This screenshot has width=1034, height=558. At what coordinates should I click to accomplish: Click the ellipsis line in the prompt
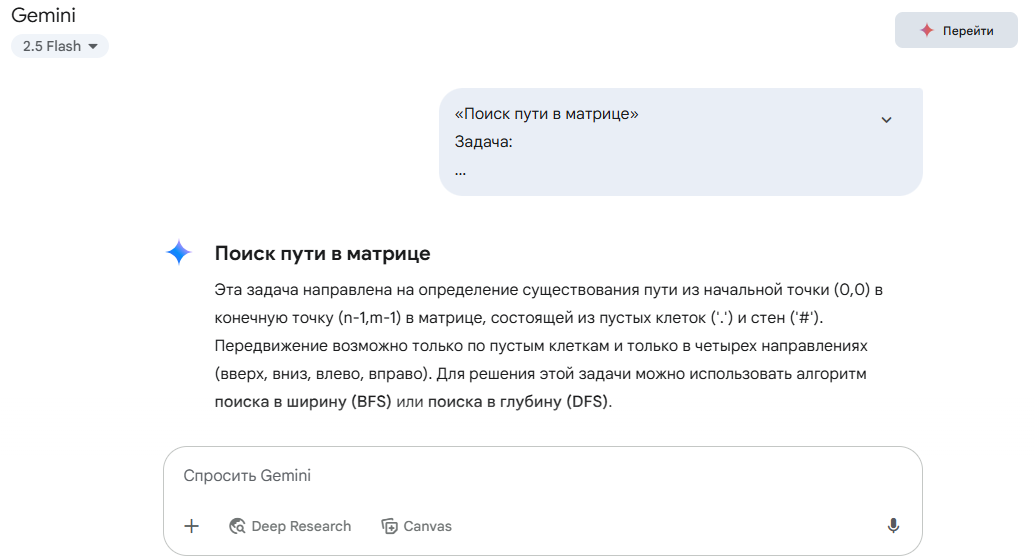click(460, 173)
